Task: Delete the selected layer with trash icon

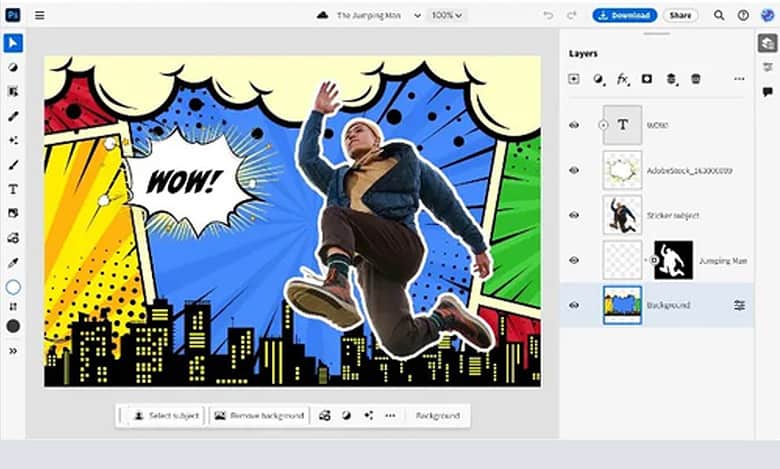Action: pyautogui.click(x=696, y=79)
